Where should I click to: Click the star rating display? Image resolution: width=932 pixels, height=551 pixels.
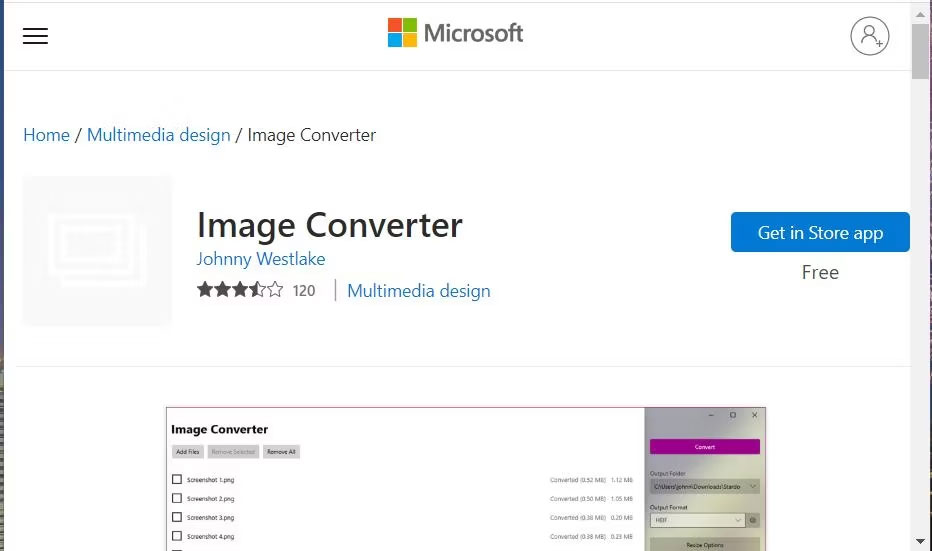point(239,290)
